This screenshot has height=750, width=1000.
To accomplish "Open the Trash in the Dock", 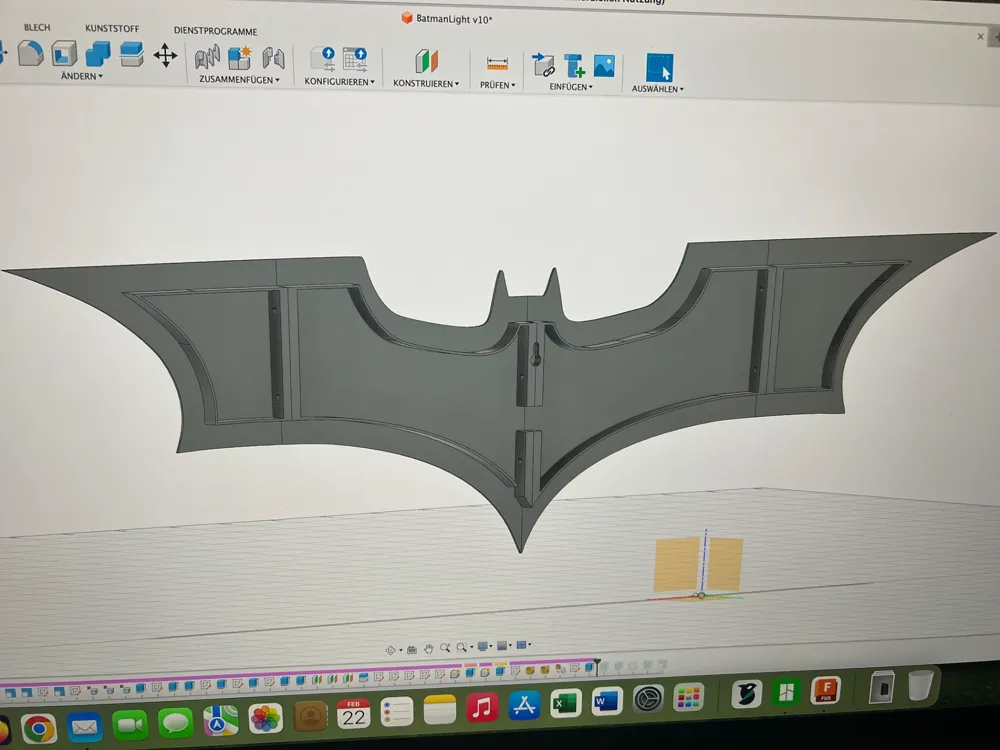I will point(920,686).
